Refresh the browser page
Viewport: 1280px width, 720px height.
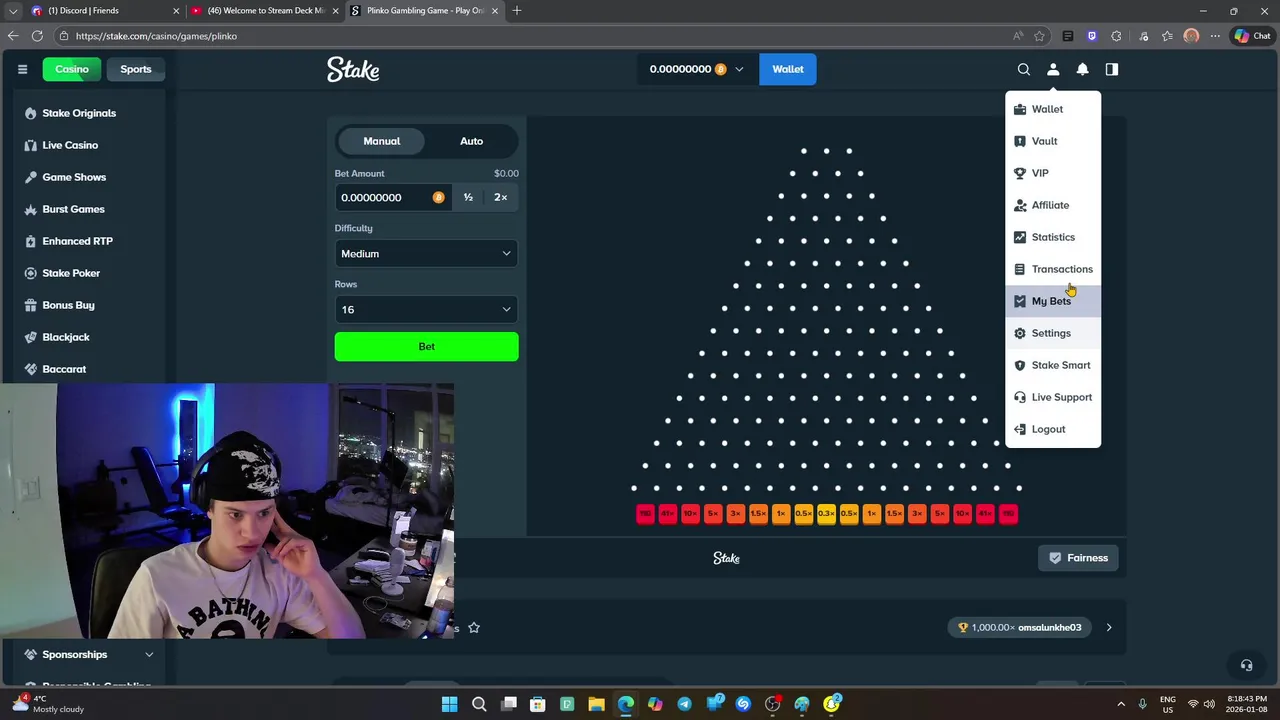click(x=37, y=36)
